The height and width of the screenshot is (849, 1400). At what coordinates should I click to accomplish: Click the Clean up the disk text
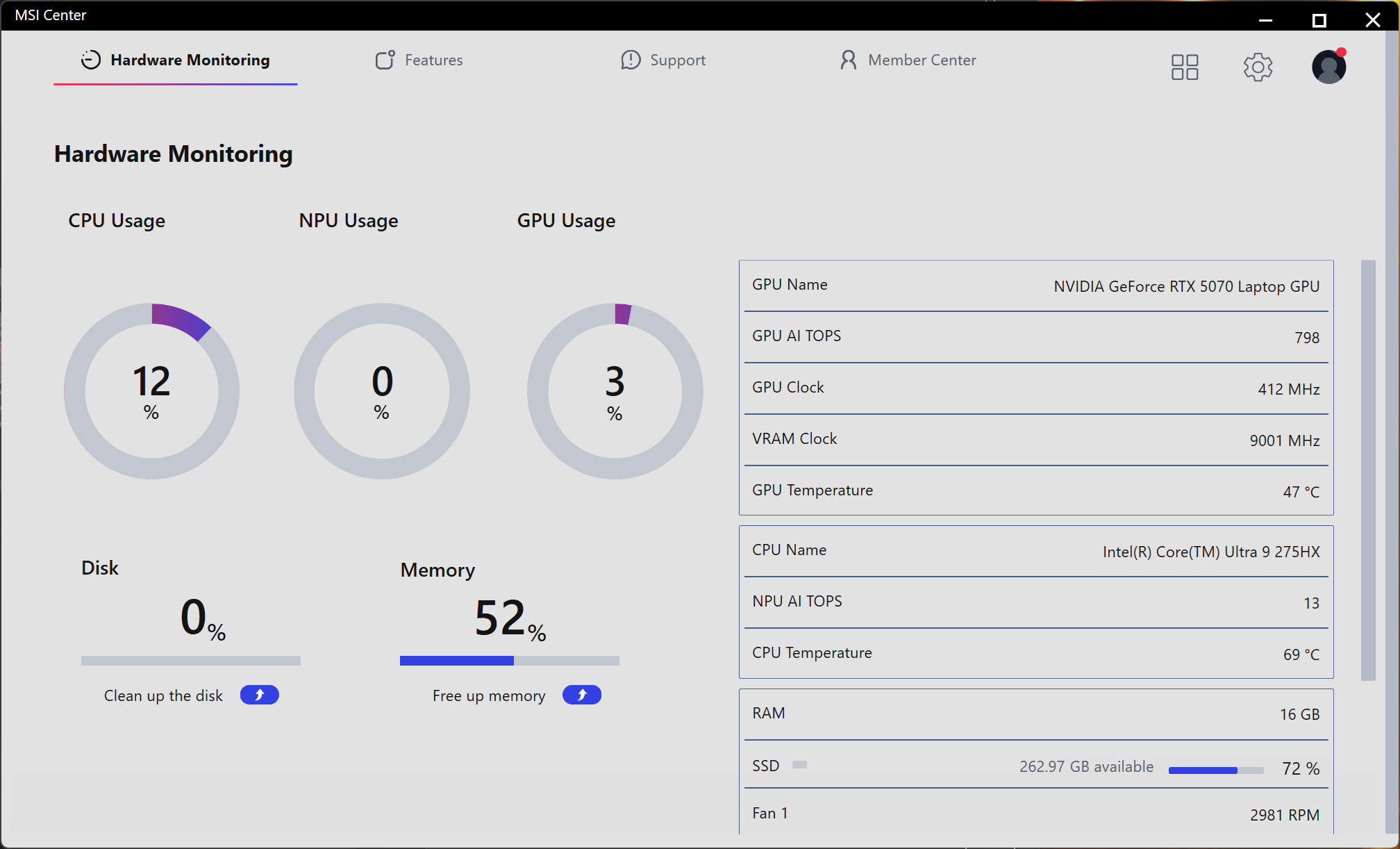pos(163,695)
